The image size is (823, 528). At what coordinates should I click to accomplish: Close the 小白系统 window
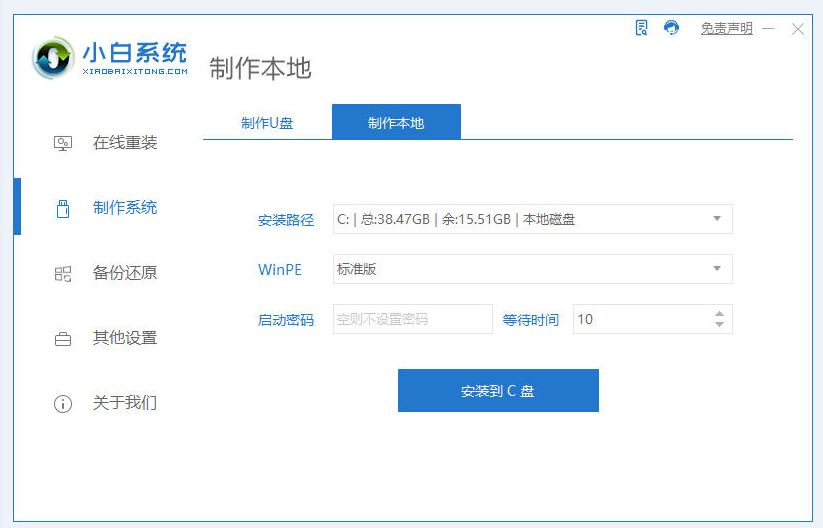[797, 29]
